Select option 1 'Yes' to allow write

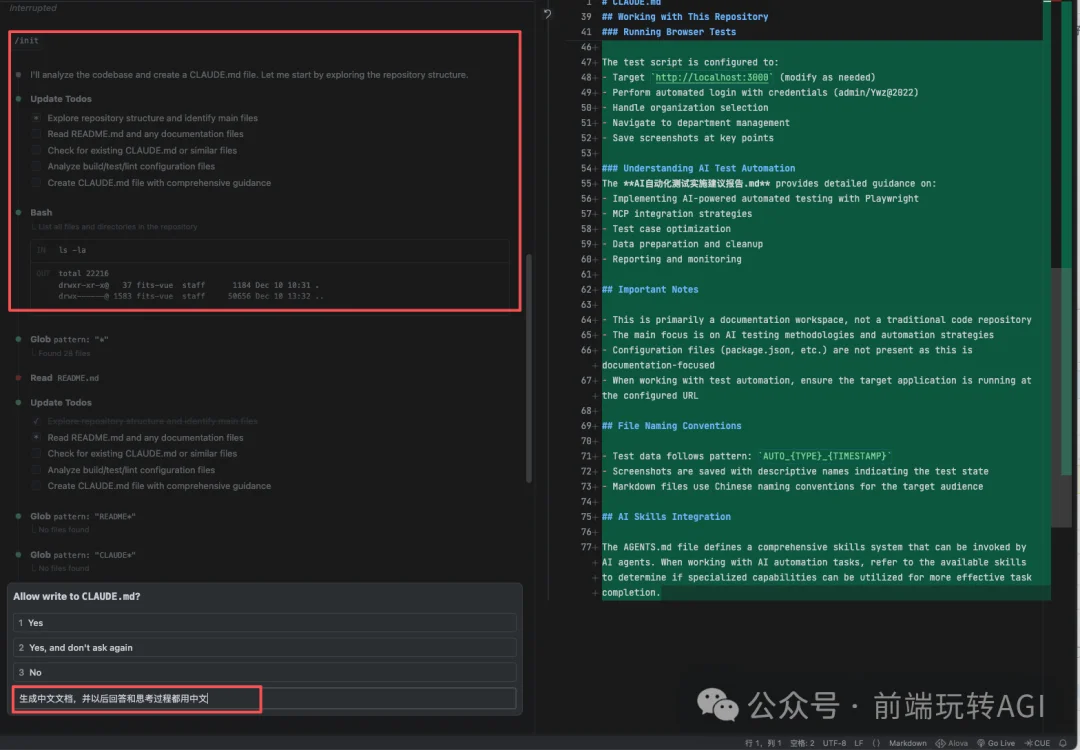click(265, 622)
